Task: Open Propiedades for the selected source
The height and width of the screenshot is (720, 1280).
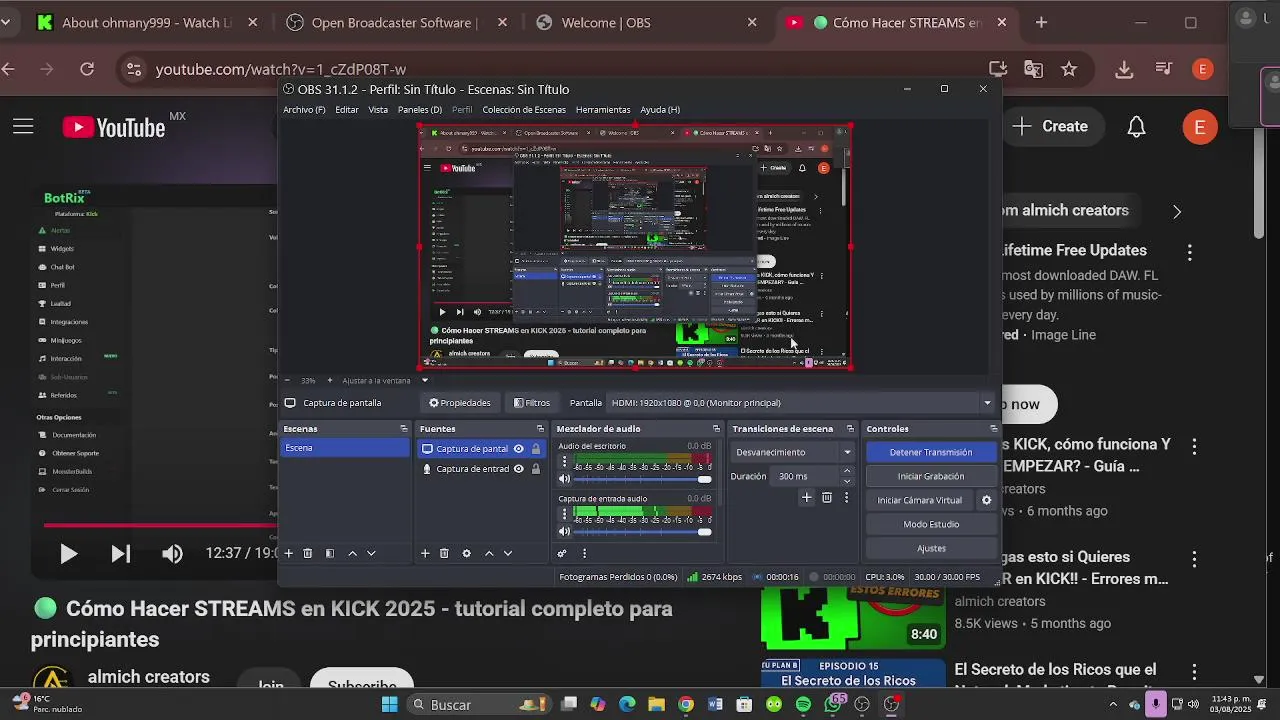Action: [460, 403]
